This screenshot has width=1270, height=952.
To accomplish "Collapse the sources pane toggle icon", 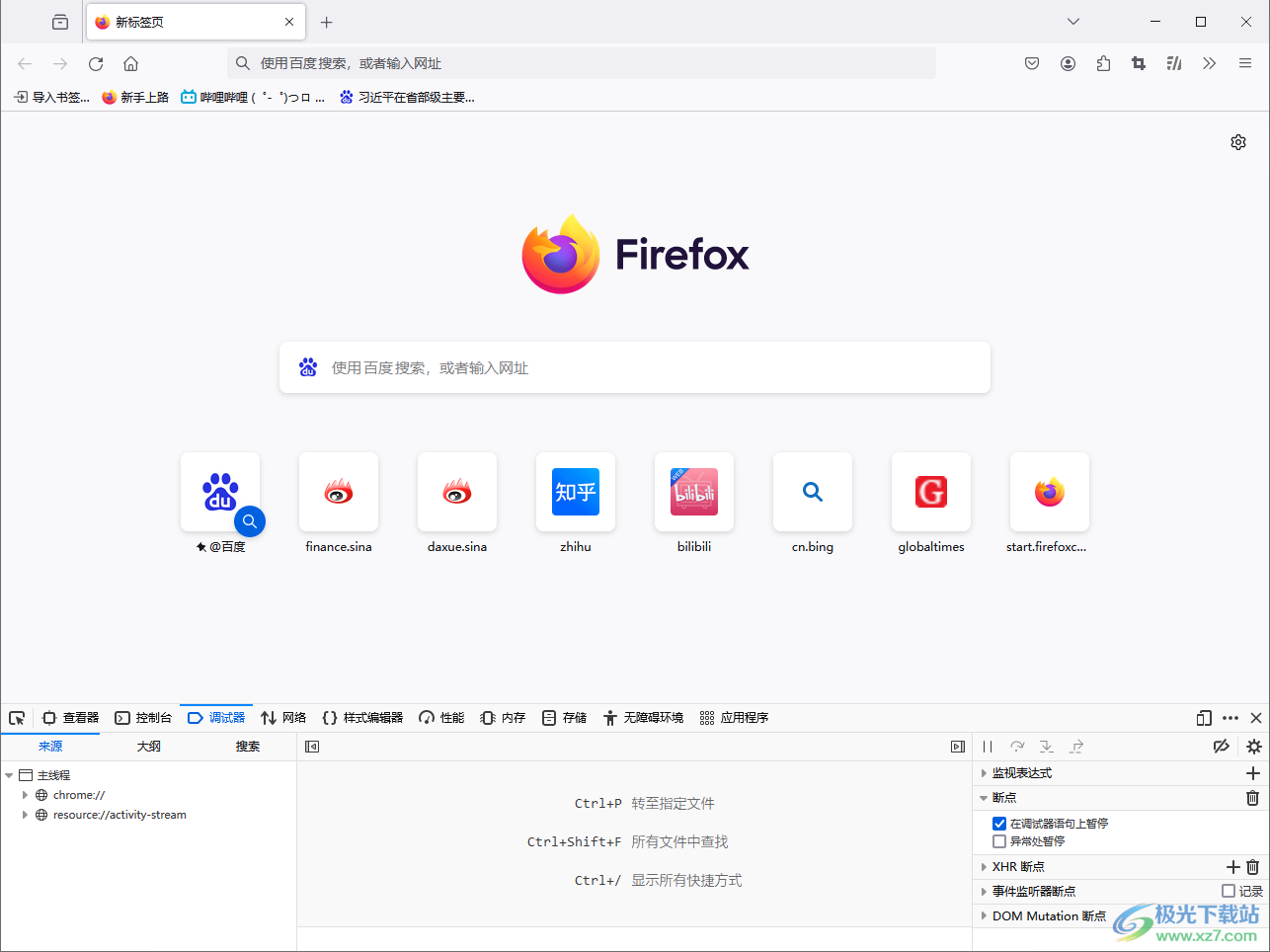I will (x=312, y=747).
